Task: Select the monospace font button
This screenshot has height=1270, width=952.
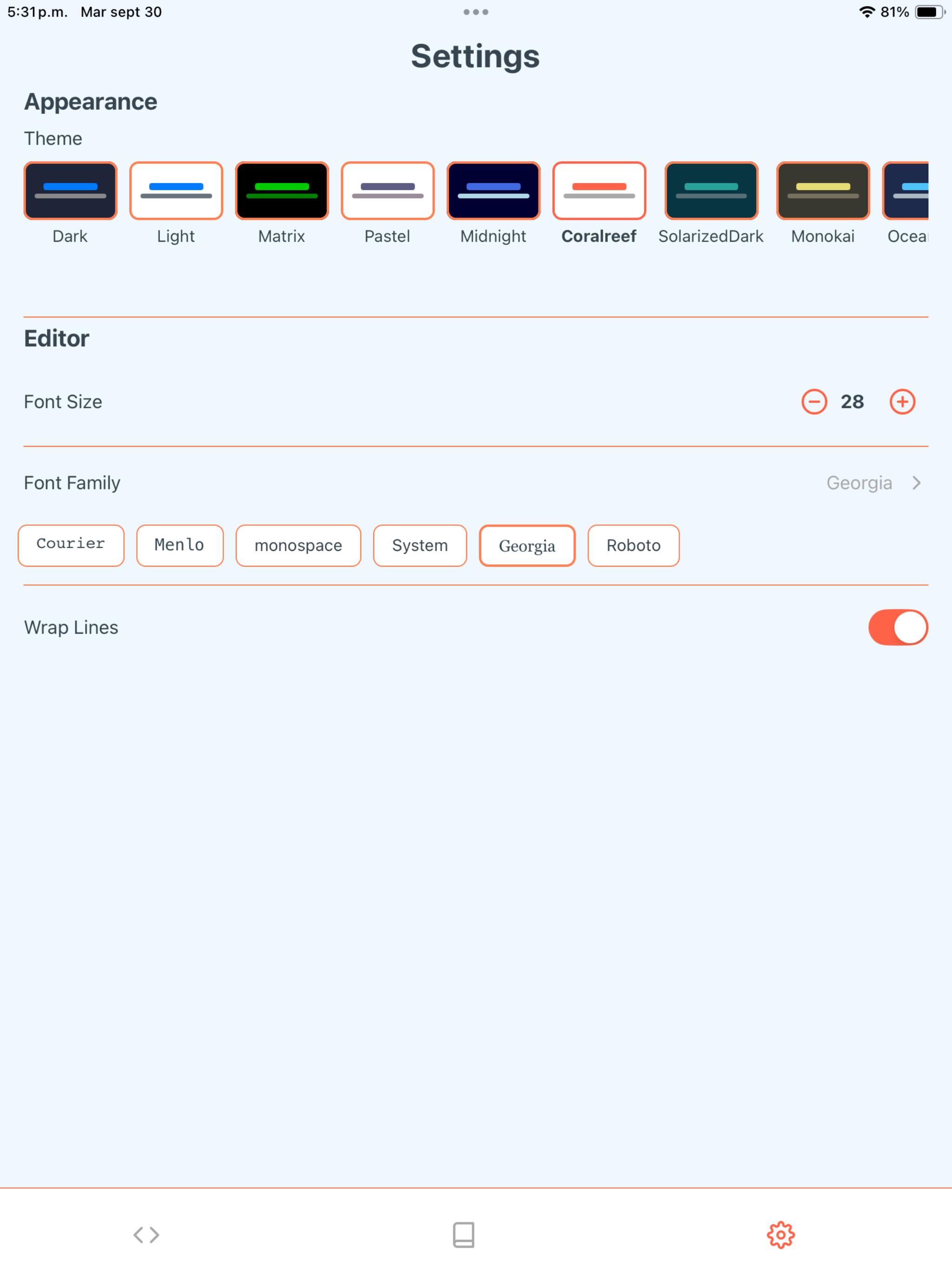Action: (x=298, y=545)
